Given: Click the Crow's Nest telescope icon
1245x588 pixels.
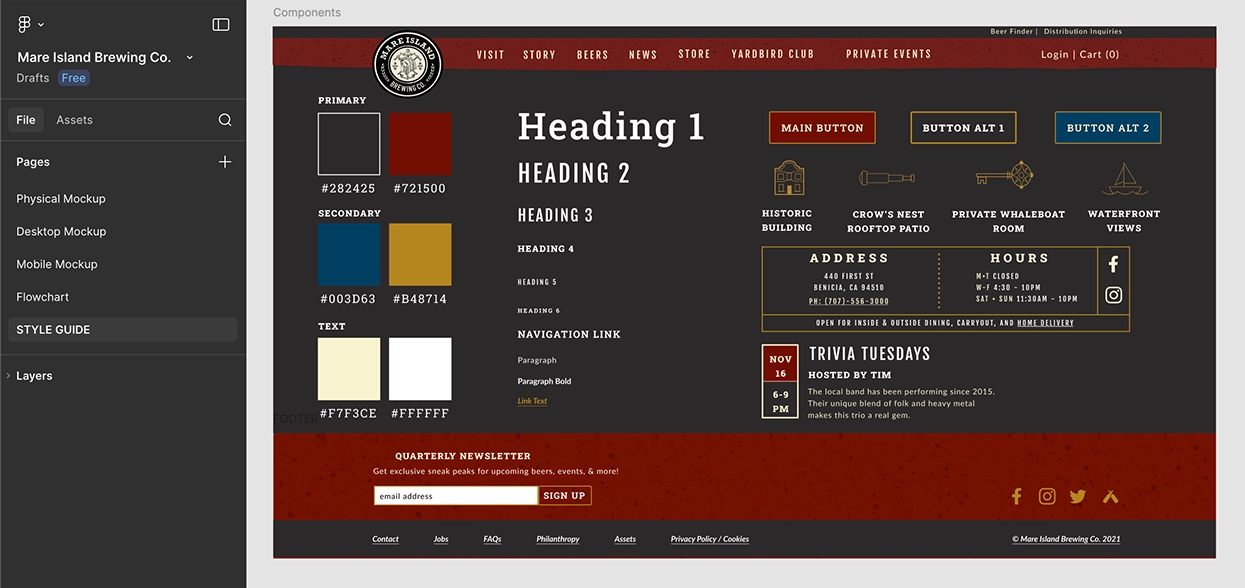Looking at the screenshot, I should (x=887, y=179).
